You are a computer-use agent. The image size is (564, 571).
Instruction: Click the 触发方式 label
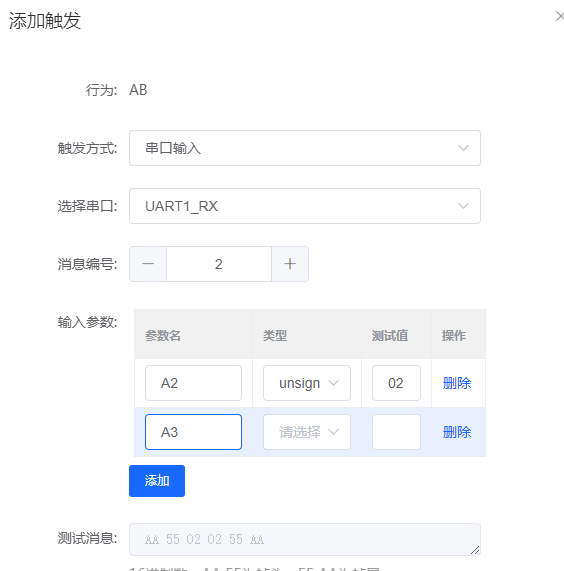87,148
